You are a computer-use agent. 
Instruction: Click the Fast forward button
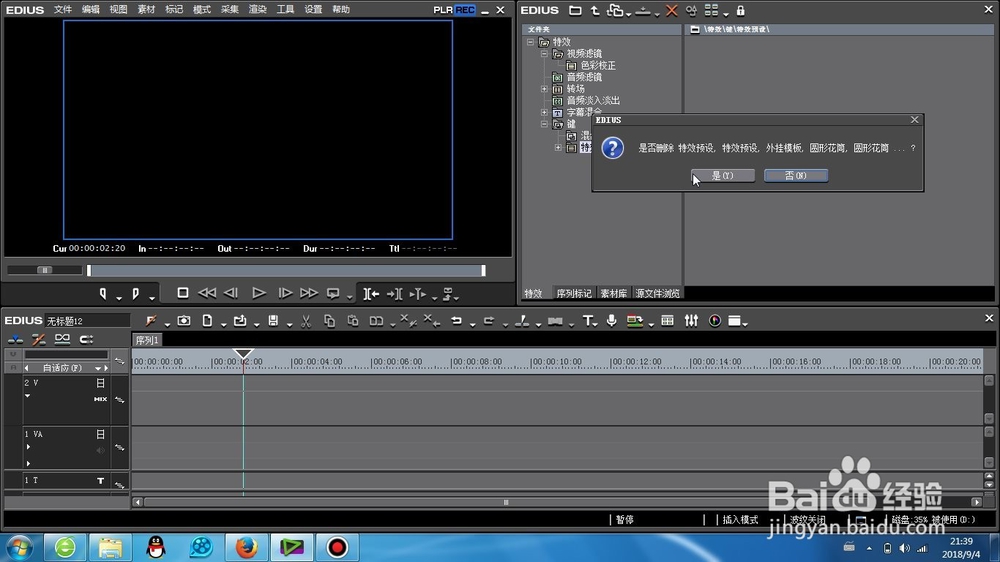309,293
